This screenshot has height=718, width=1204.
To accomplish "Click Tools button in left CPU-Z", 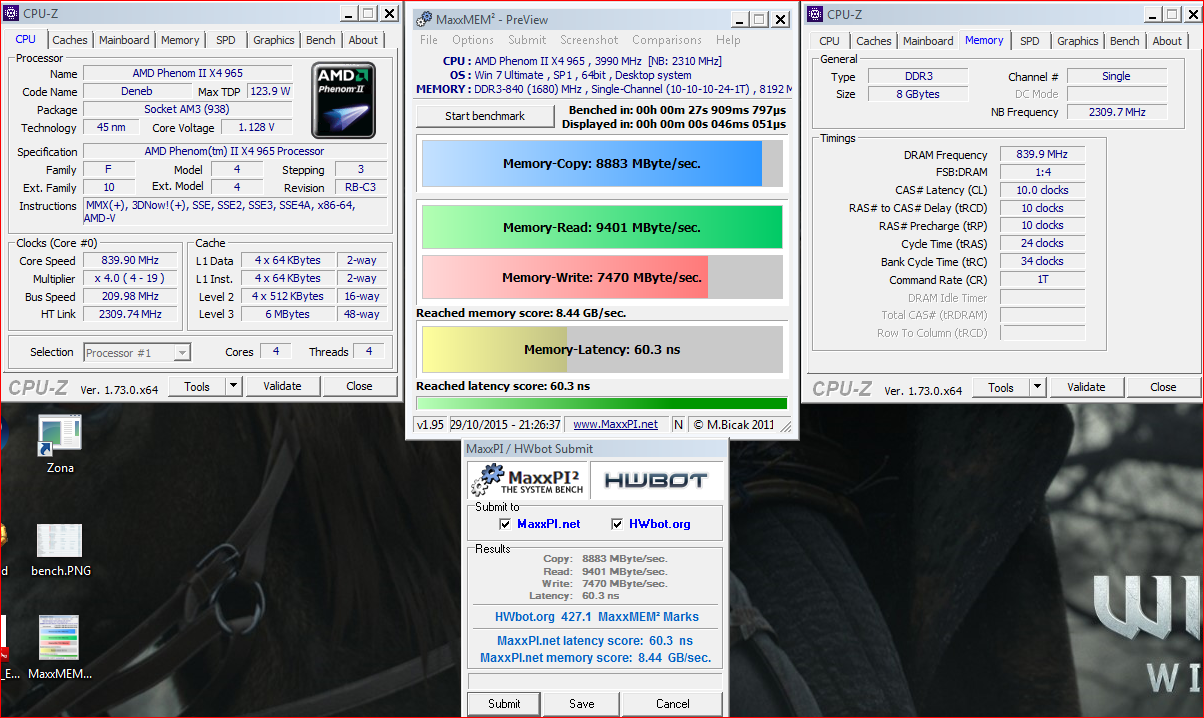I will pos(197,386).
